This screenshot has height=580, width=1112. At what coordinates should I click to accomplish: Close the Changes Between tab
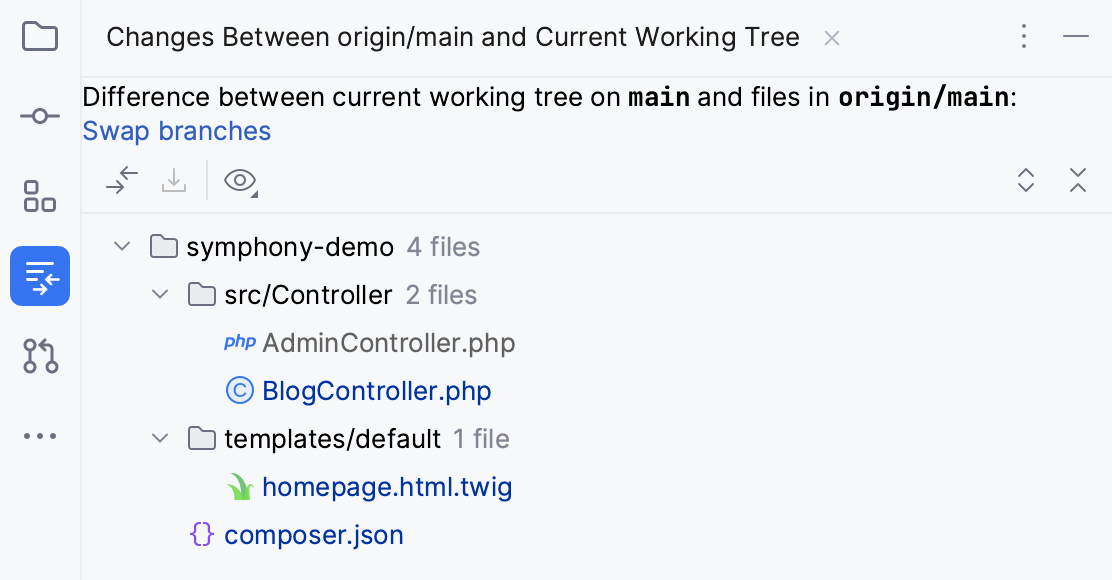pyautogui.click(x=832, y=37)
